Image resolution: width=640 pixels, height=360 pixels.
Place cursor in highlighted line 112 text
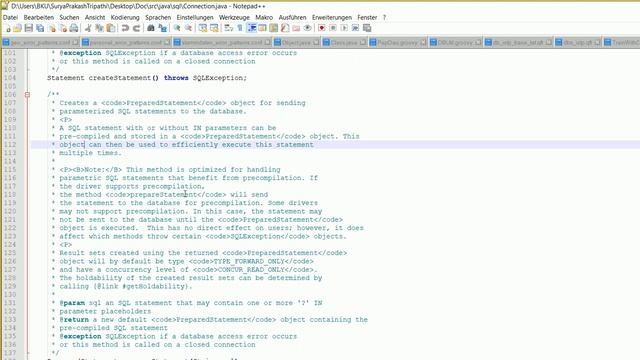click(187, 145)
